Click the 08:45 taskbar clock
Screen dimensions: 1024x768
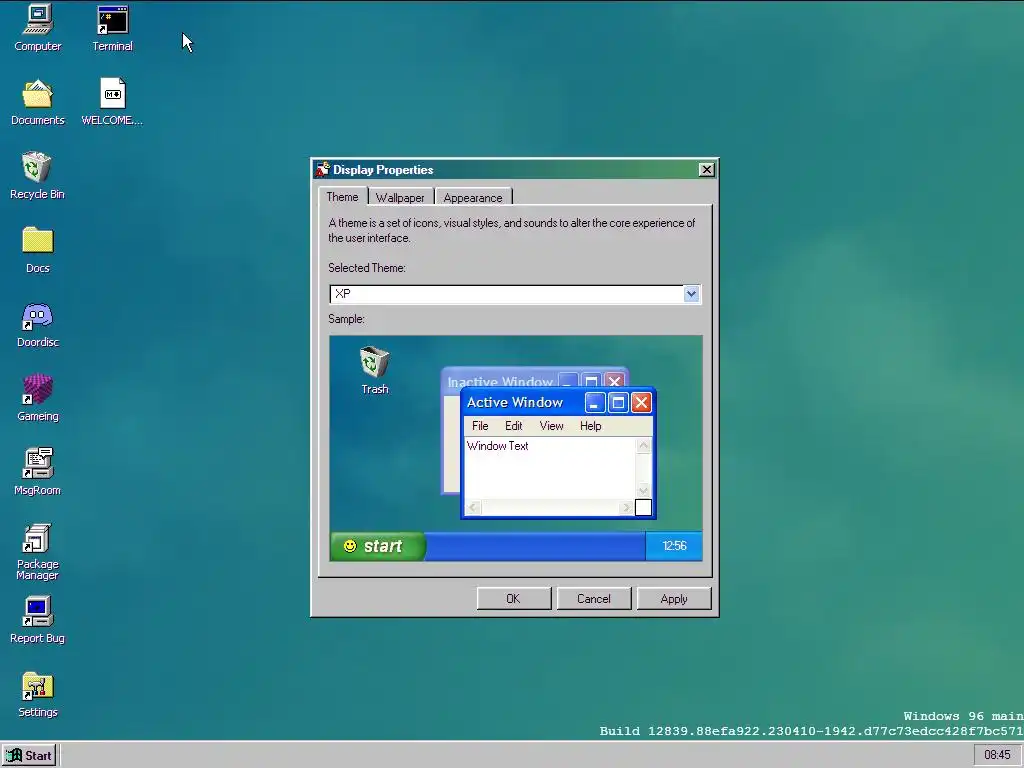point(997,755)
